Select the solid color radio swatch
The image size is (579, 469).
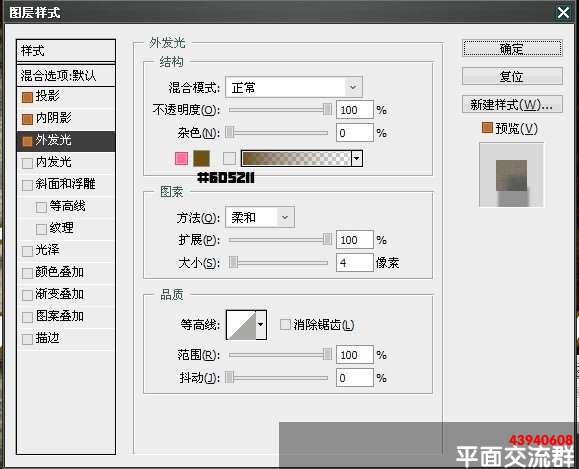pyautogui.click(x=181, y=158)
